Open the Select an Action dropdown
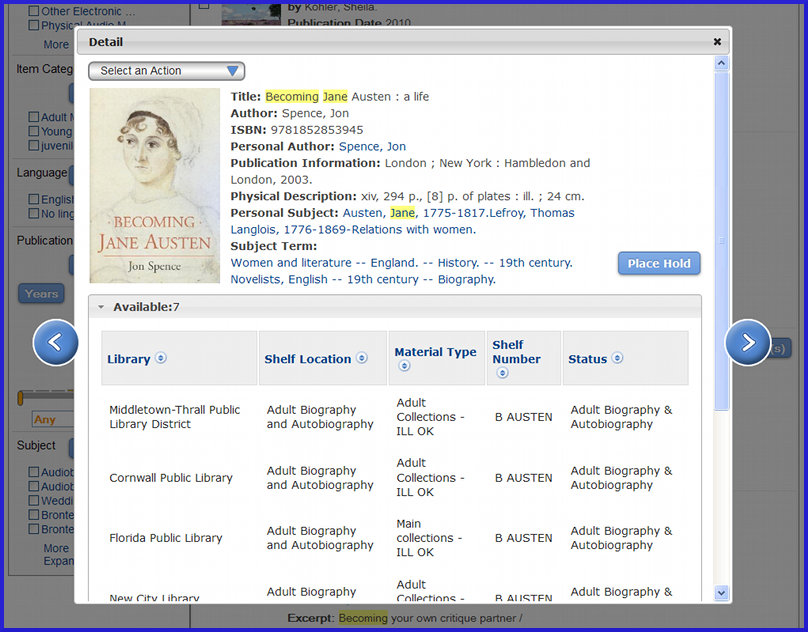The image size is (808, 632). pyautogui.click(x=166, y=71)
